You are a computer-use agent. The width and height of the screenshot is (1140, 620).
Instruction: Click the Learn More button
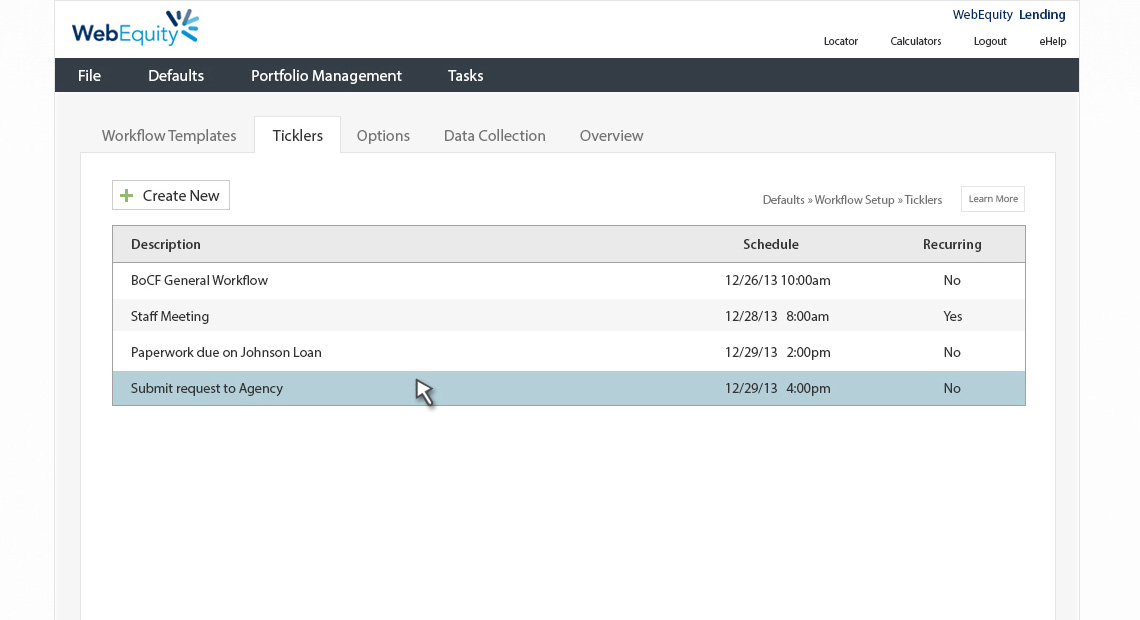(x=992, y=199)
